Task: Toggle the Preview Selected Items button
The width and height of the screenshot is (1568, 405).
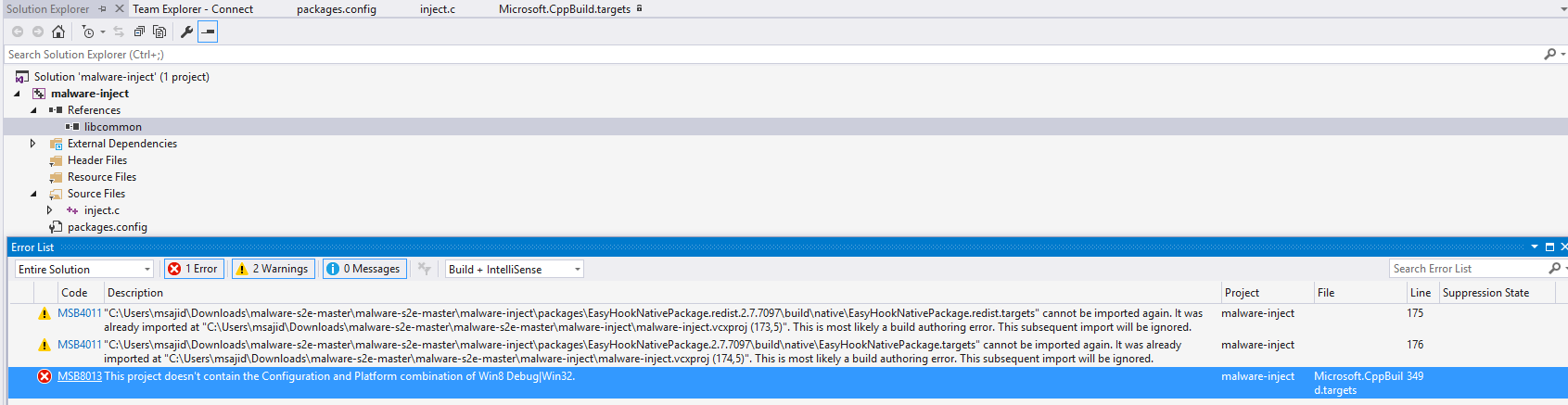Action: 208,32
